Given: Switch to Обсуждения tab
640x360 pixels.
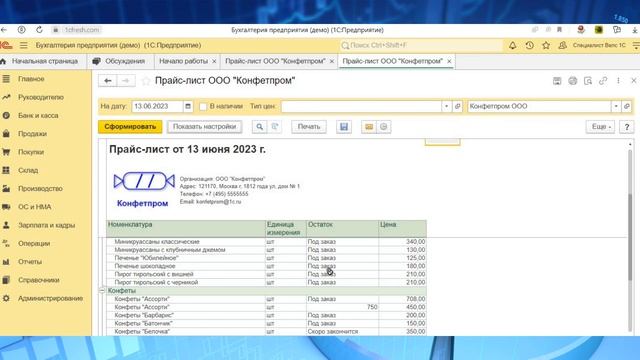Looking at the screenshot, I should pyautogui.click(x=120, y=61).
